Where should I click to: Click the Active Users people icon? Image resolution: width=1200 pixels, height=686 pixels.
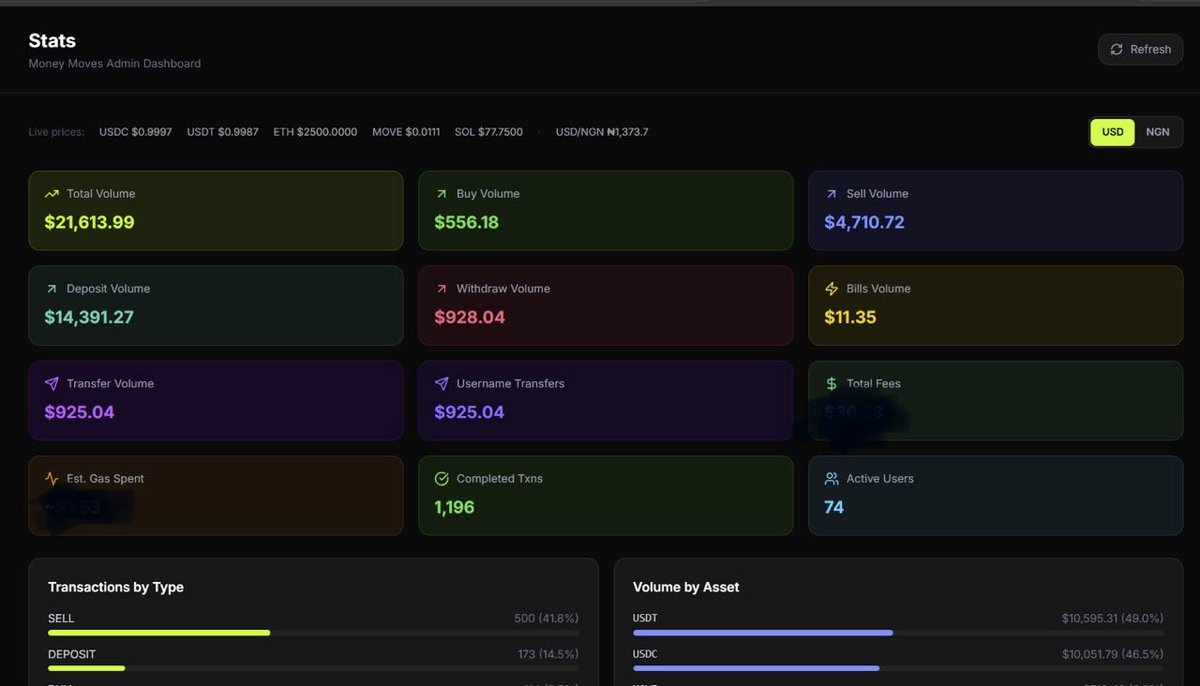[x=831, y=479]
